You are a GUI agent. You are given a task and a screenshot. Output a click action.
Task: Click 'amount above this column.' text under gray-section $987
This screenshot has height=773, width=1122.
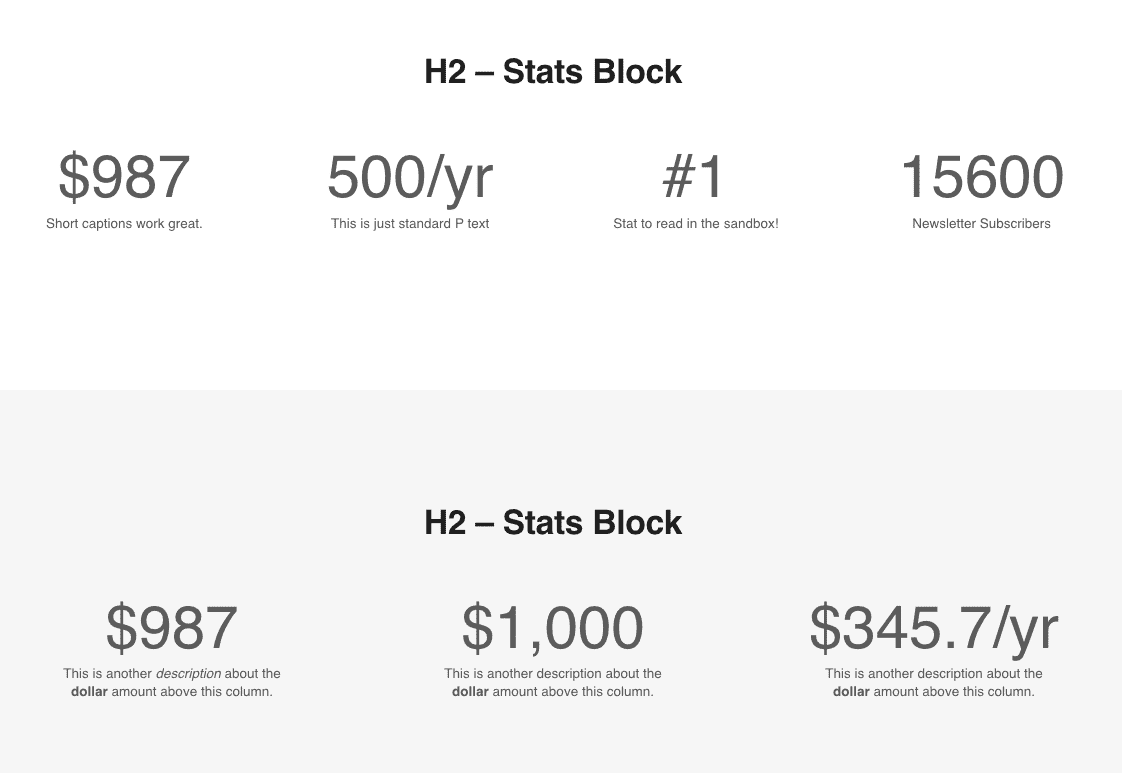(192, 692)
